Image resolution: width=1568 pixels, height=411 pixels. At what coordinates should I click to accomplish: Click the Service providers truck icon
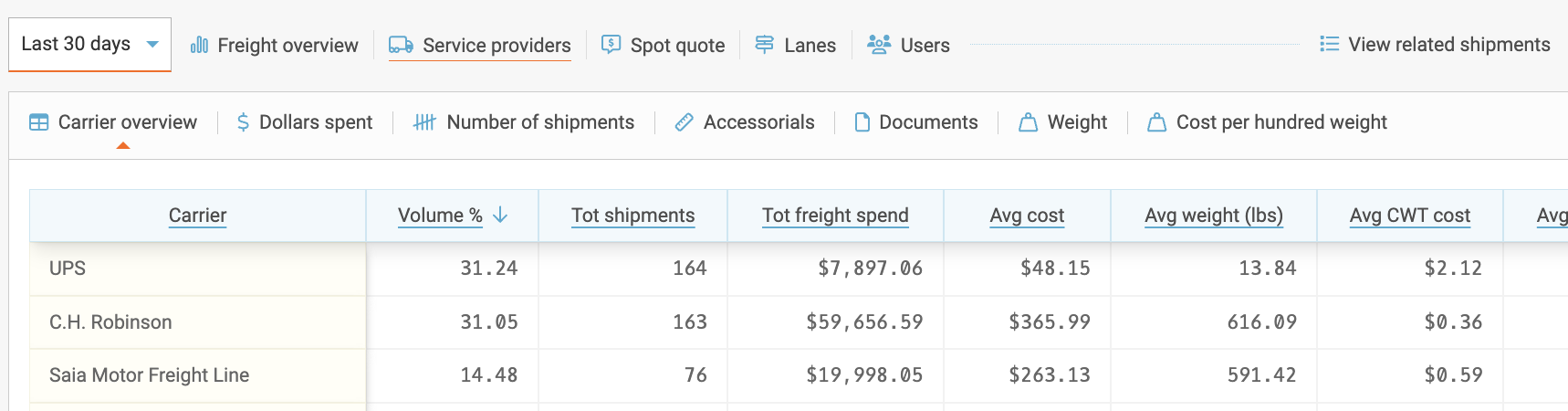401,45
